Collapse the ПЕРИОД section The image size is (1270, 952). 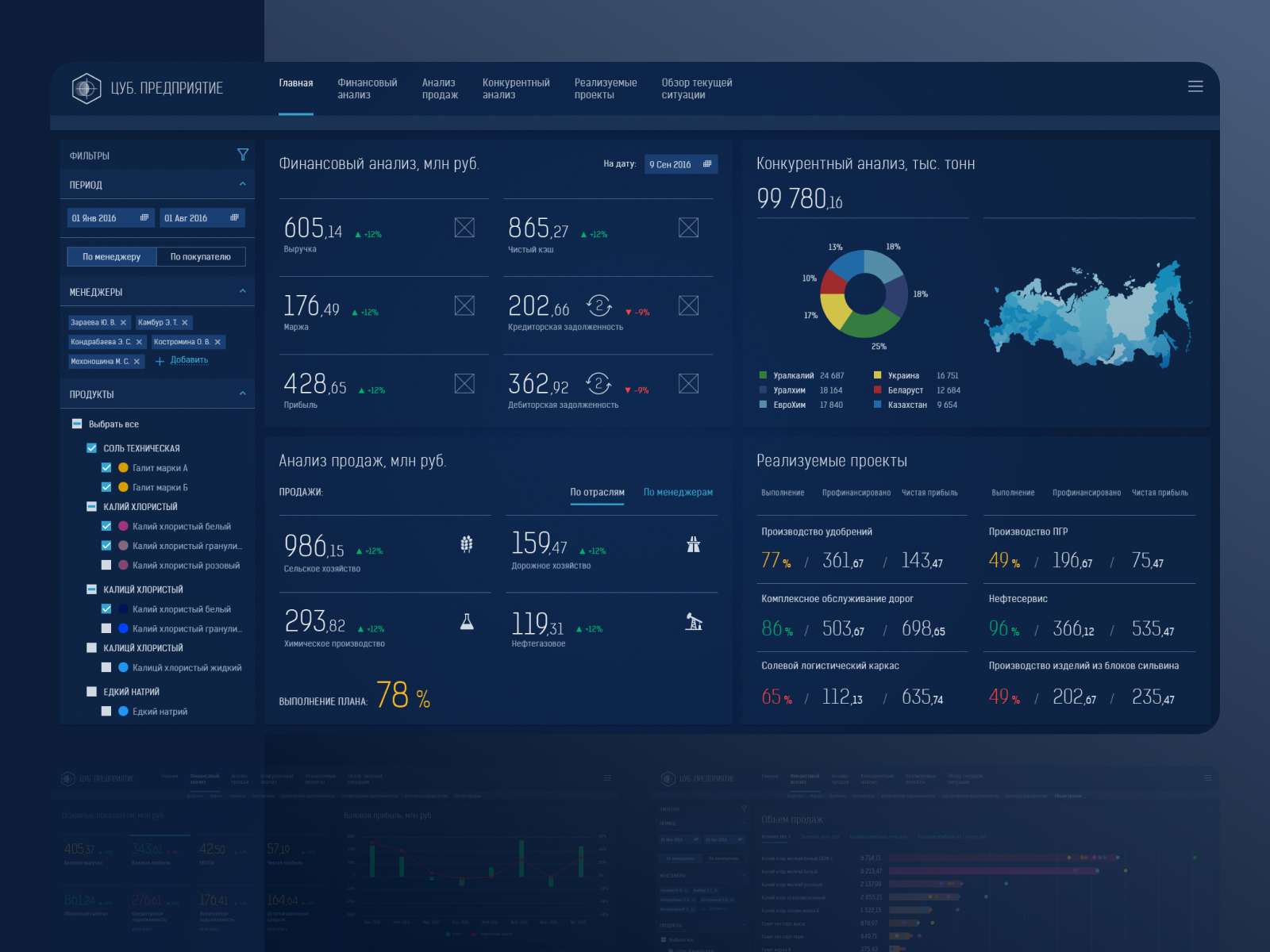point(244,184)
